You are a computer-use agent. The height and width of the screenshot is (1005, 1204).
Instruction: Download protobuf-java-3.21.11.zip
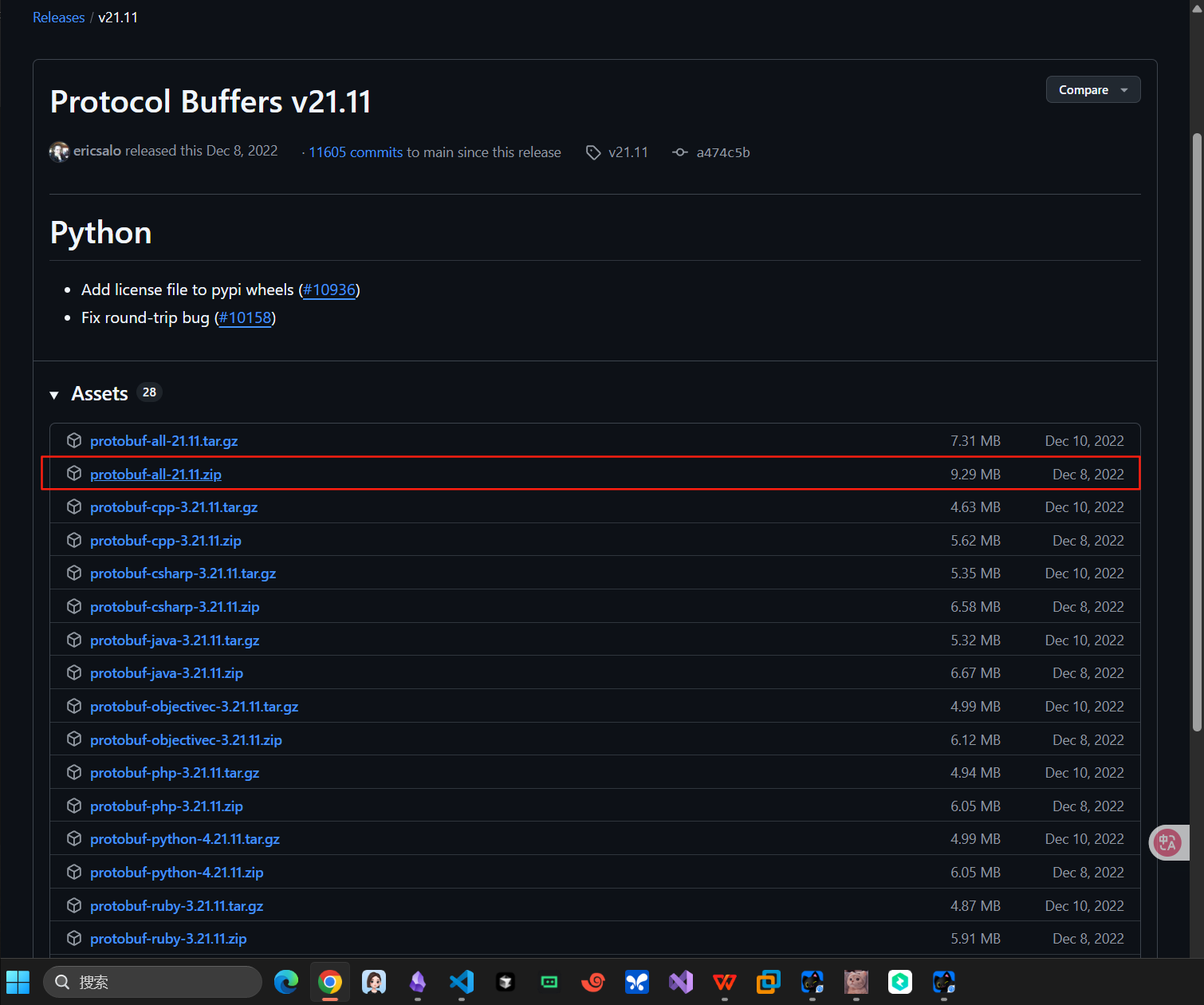[167, 673]
